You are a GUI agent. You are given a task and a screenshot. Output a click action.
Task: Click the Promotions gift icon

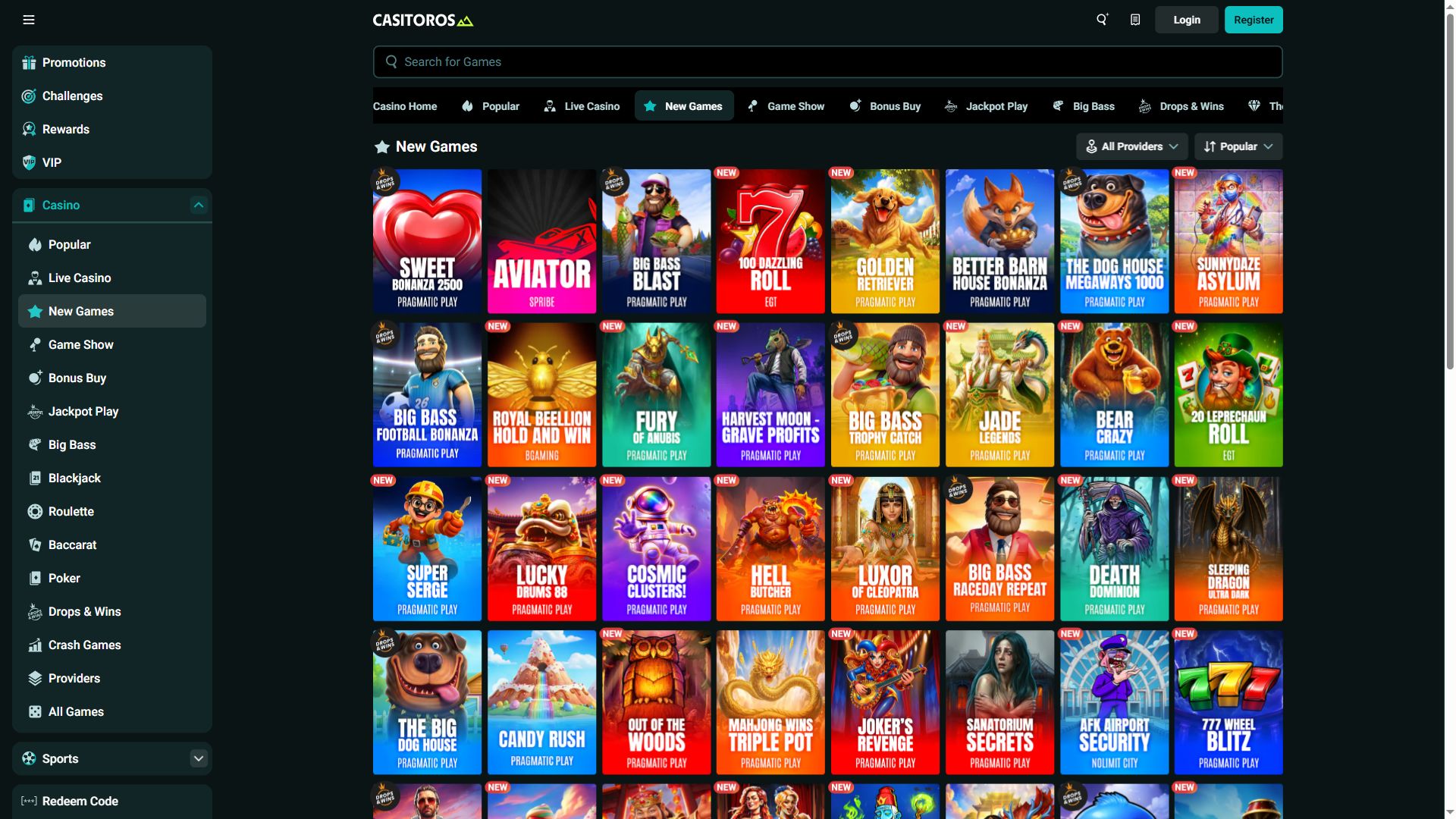point(29,62)
